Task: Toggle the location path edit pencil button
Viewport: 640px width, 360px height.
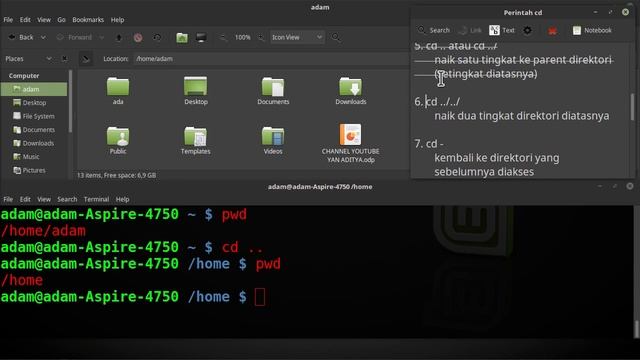Action: pyautogui.click(x=86, y=59)
